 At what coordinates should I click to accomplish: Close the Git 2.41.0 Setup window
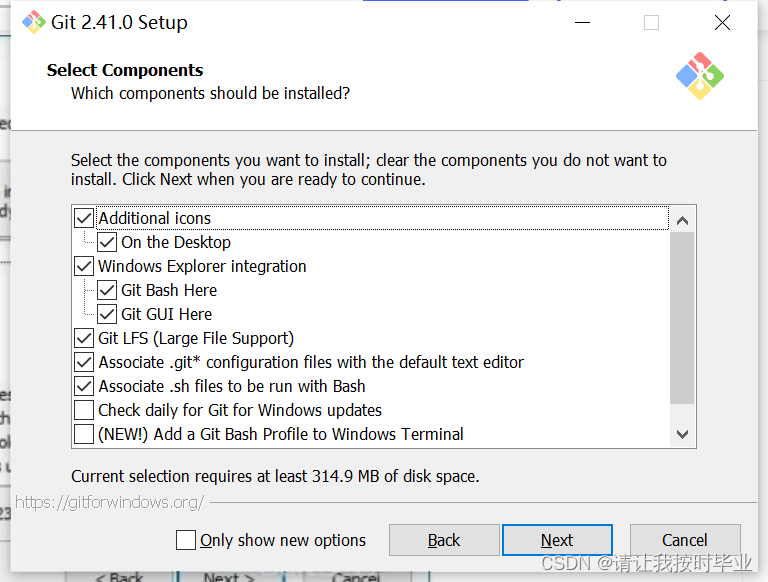[722, 23]
